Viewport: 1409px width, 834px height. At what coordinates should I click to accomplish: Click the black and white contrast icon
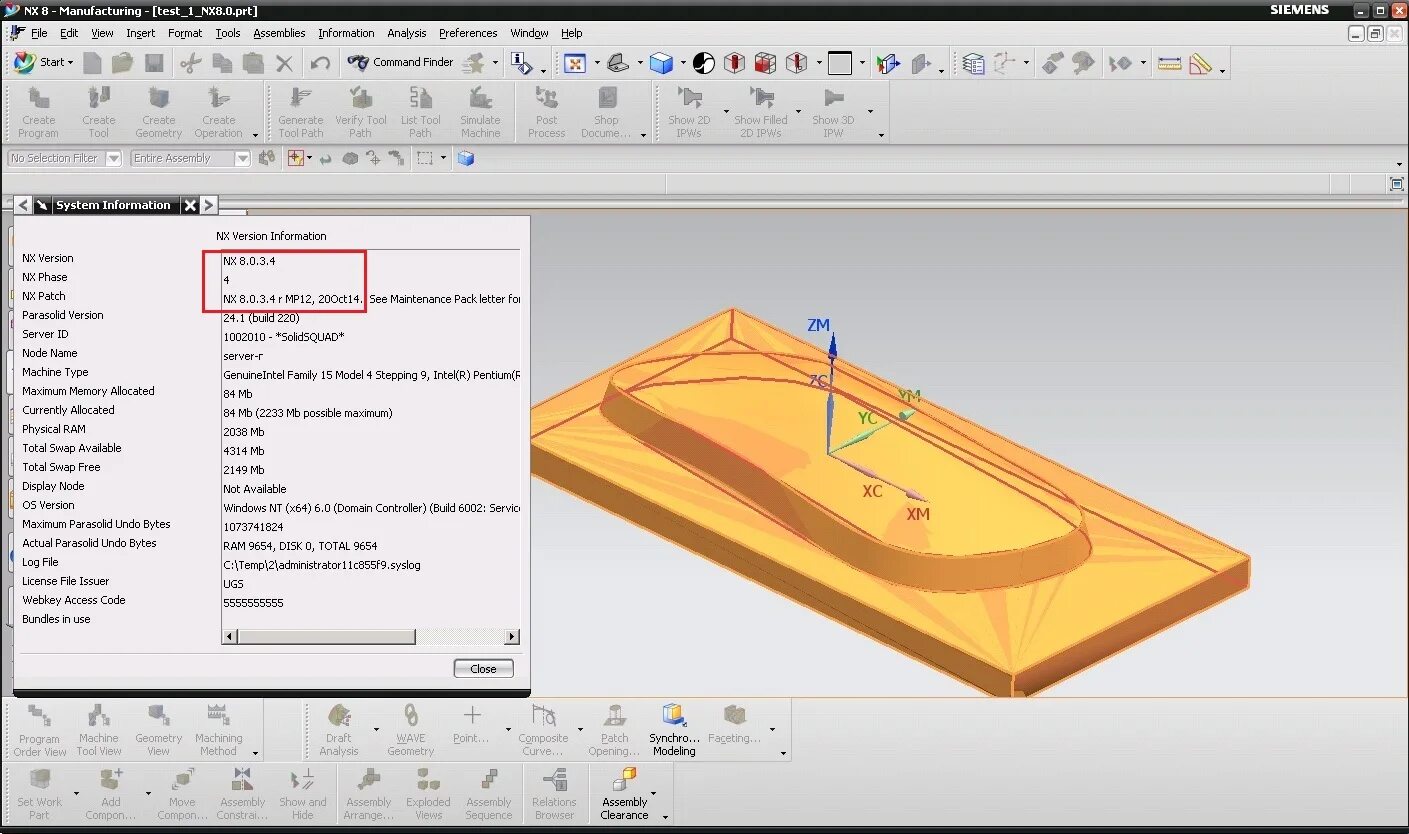click(704, 63)
